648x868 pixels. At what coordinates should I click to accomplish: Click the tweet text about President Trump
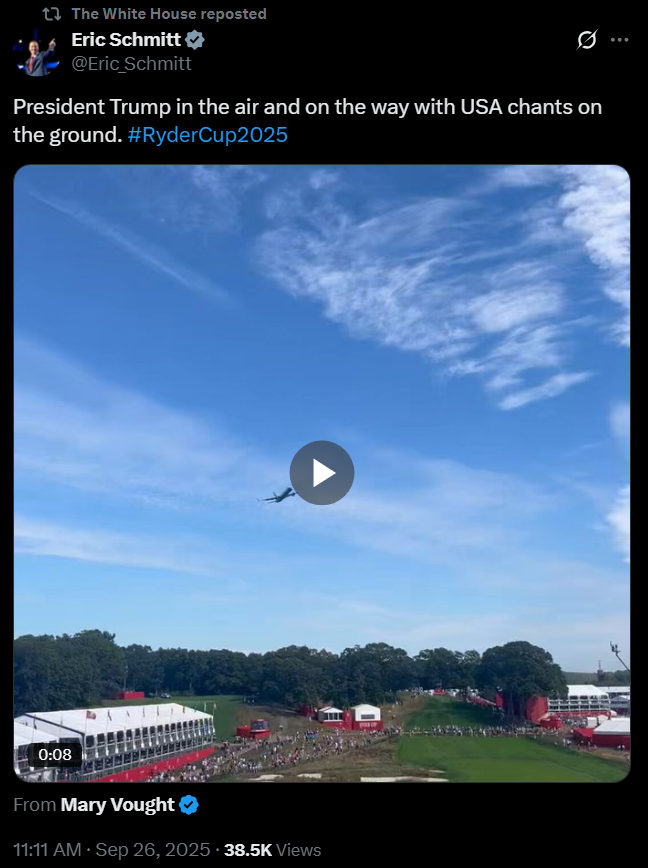(307, 121)
